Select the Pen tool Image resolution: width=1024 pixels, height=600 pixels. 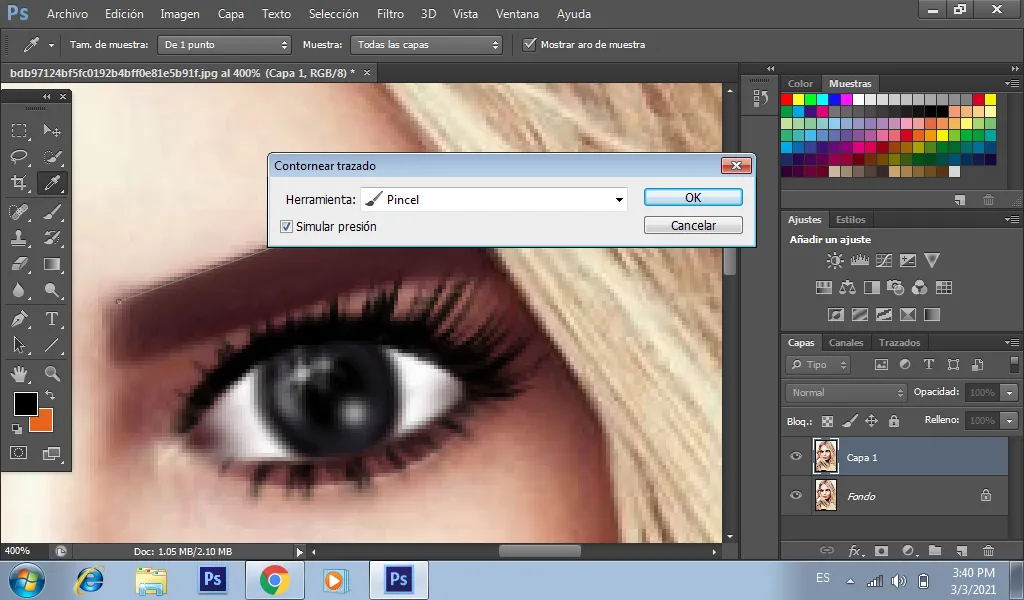click(19, 319)
